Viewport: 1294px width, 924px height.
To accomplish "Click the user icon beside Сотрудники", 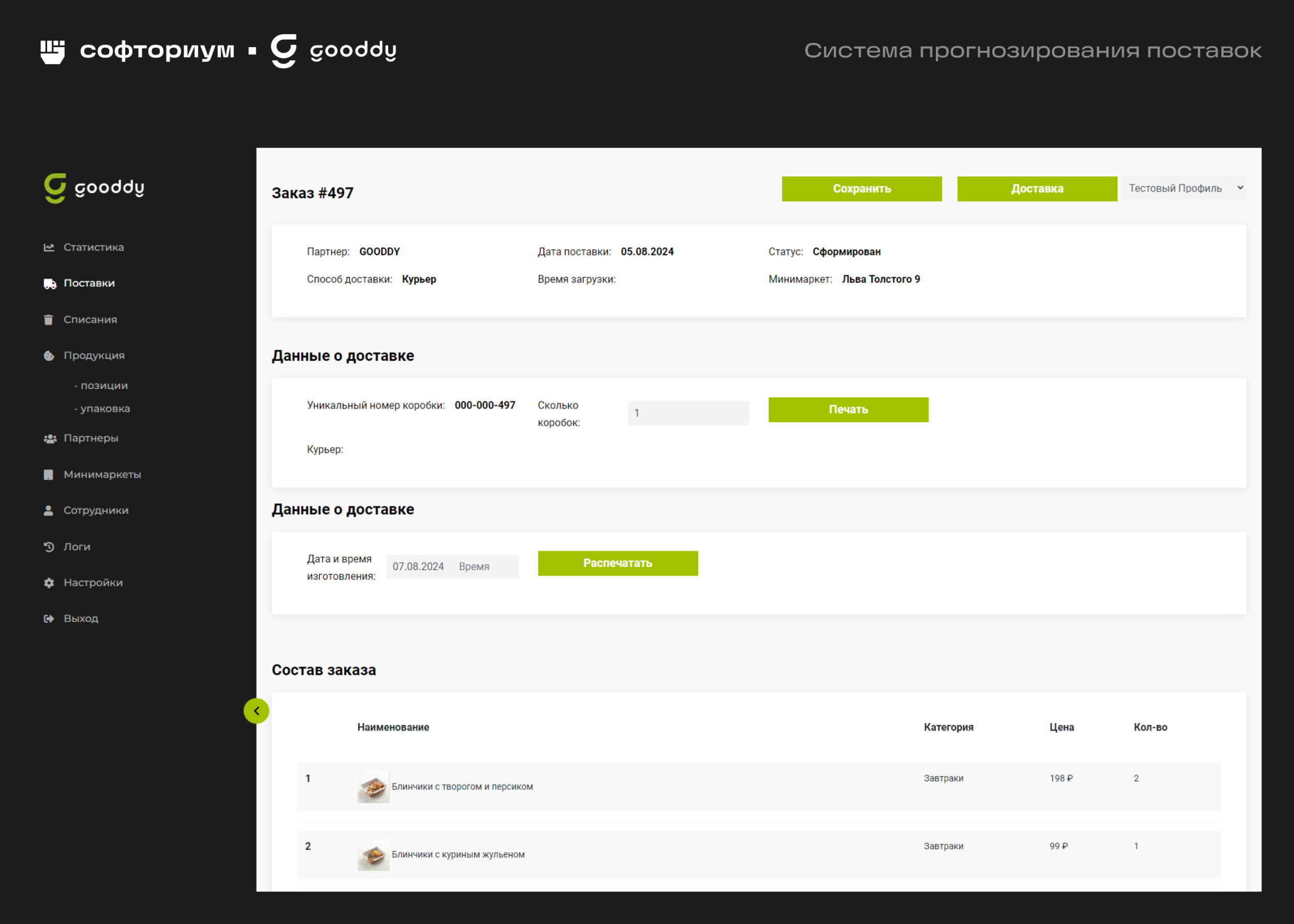I will (49, 510).
